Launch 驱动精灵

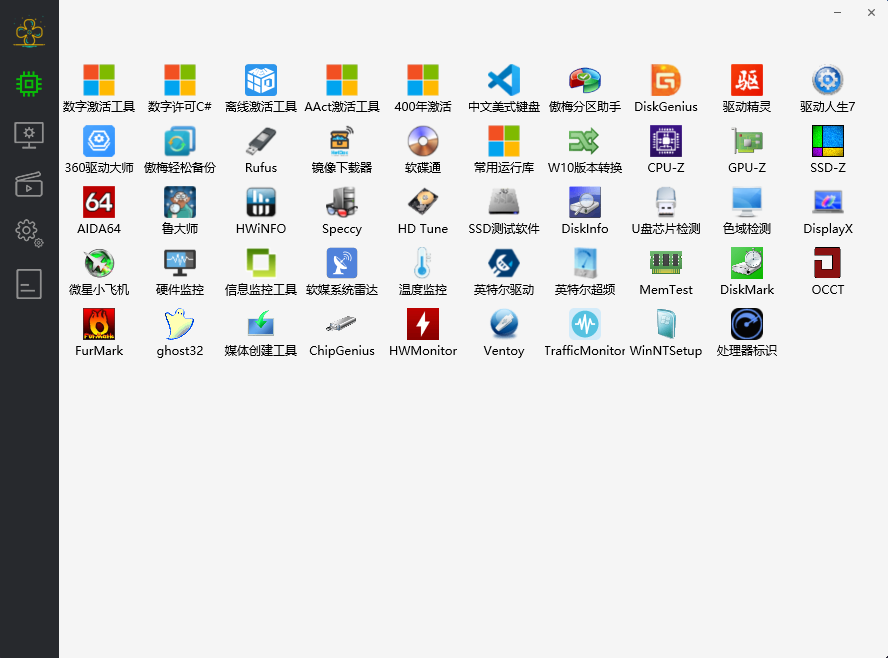(747, 89)
